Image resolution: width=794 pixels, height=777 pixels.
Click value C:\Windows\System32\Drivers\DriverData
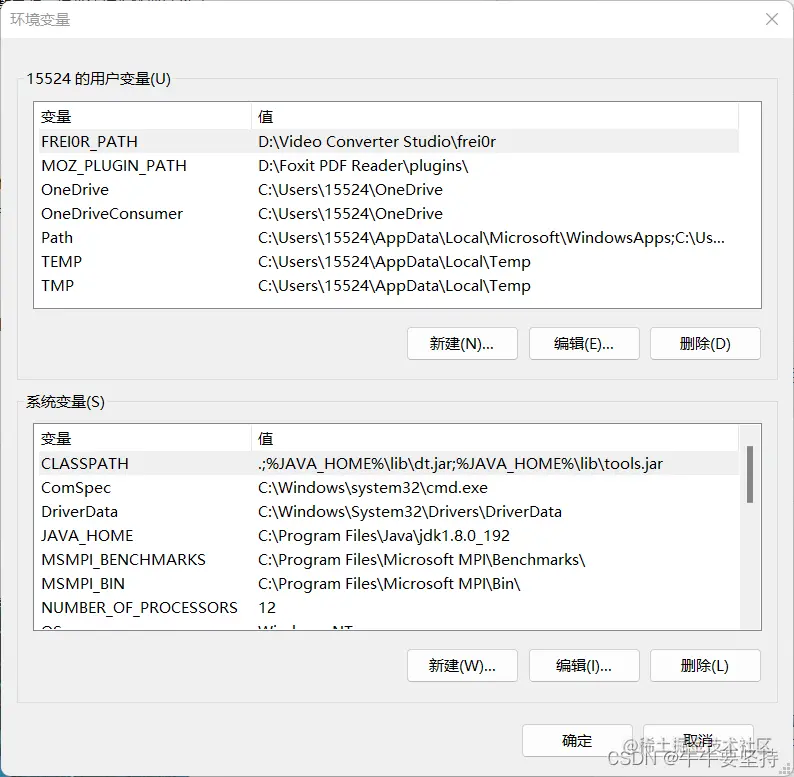(x=410, y=512)
